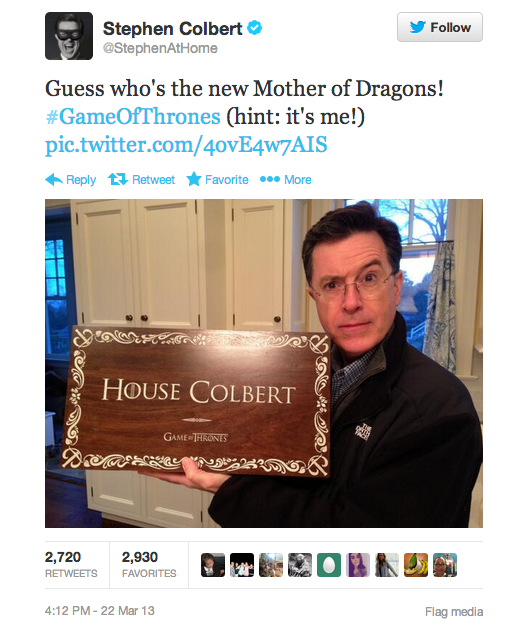511x625 pixels.
Task: View the 2,720 retweets list
Action: (x=71, y=564)
